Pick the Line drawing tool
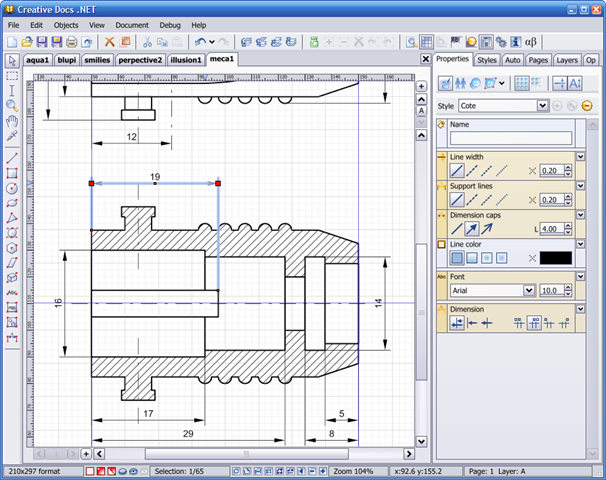Viewport: 606px width, 480px height. (12, 158)
